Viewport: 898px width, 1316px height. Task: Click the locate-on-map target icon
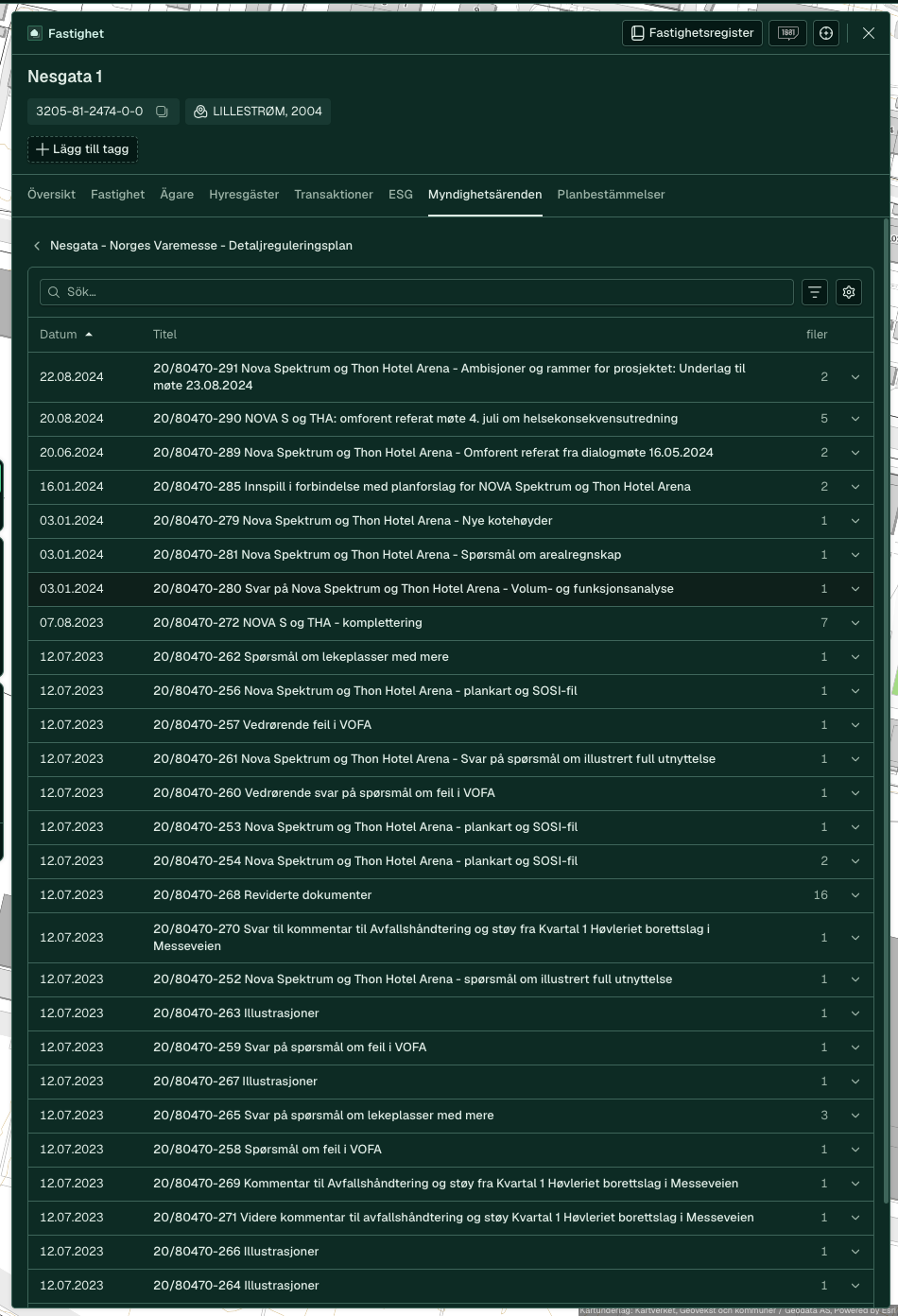click(826, 33)
